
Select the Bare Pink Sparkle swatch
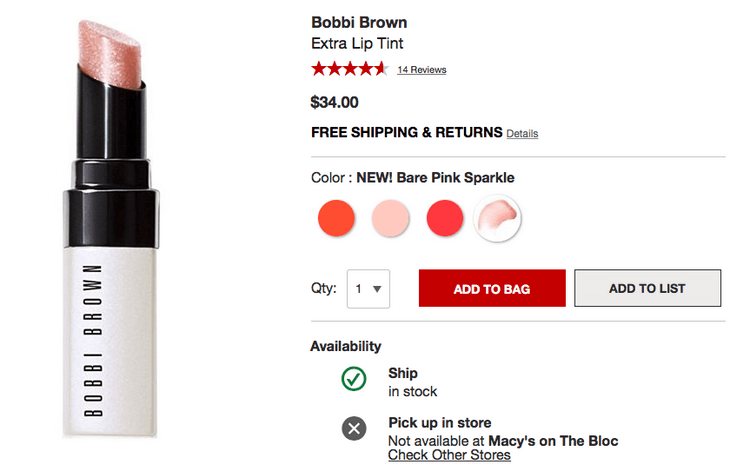pos(498,217)
